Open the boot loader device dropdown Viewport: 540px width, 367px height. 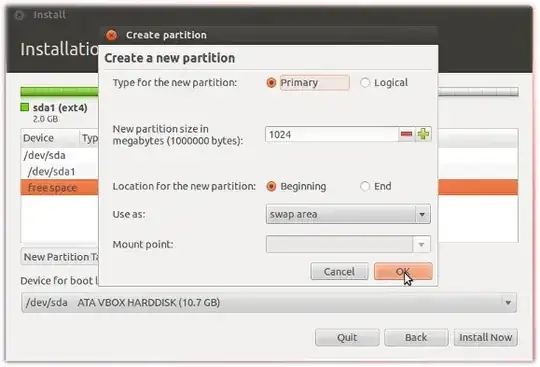269,303
